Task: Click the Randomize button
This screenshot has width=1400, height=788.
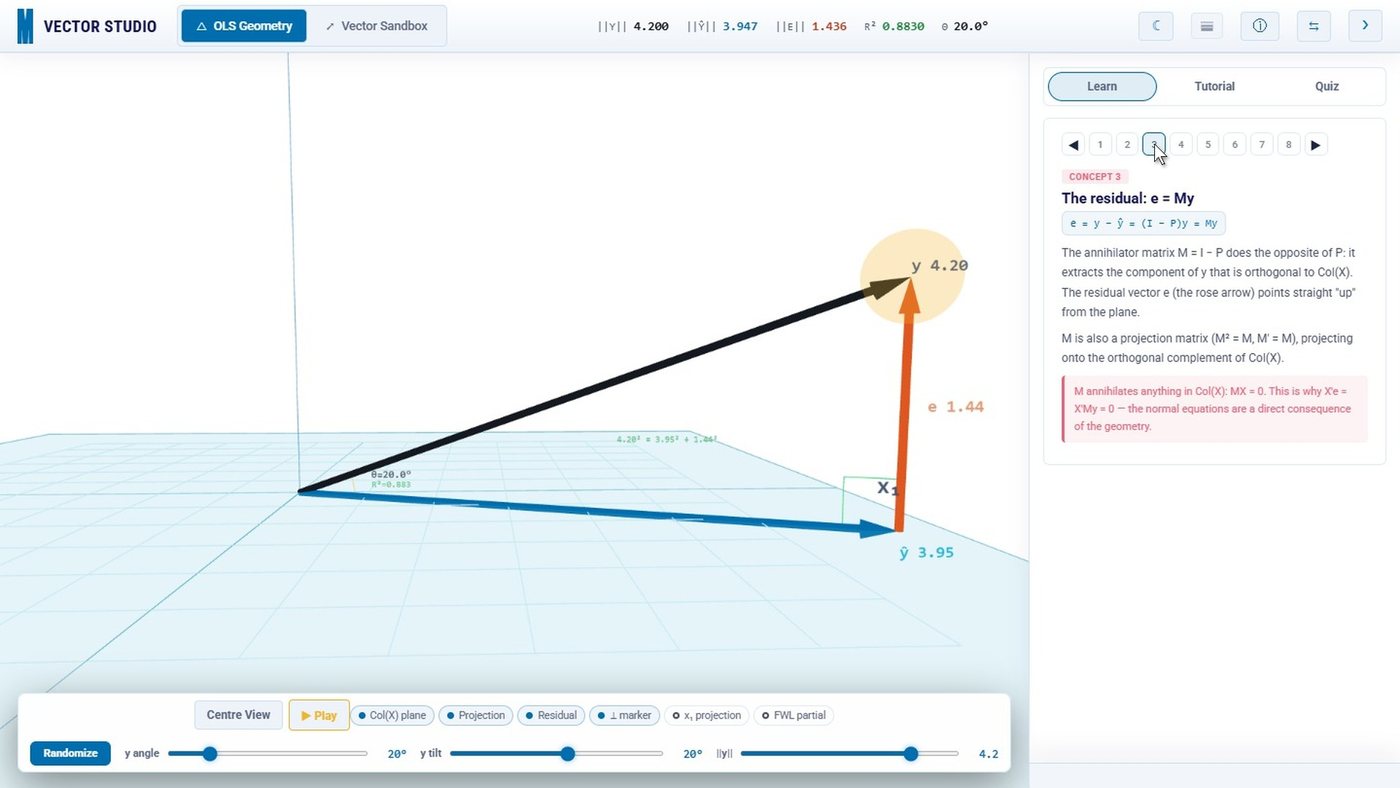Action: pos(70,753)
